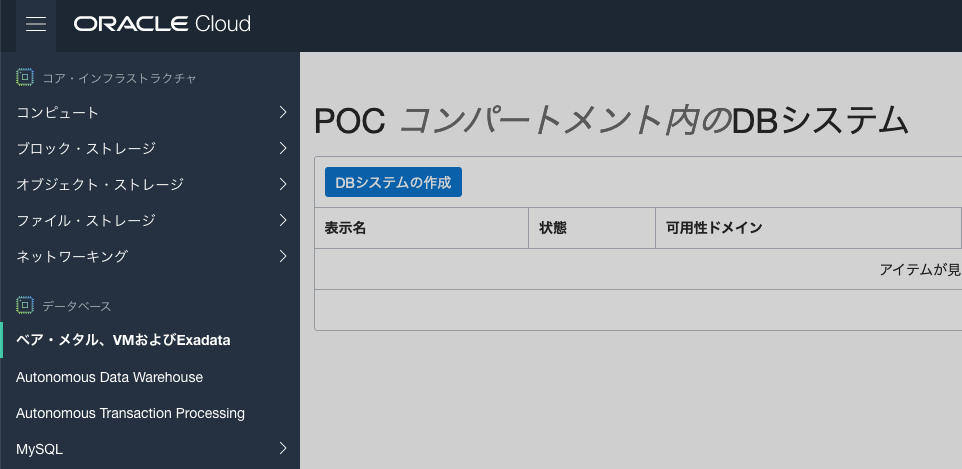This screenshot has width=962, height=469.
Task: Open the hamburger navigation menu
Action: click(x=36, y=25)
